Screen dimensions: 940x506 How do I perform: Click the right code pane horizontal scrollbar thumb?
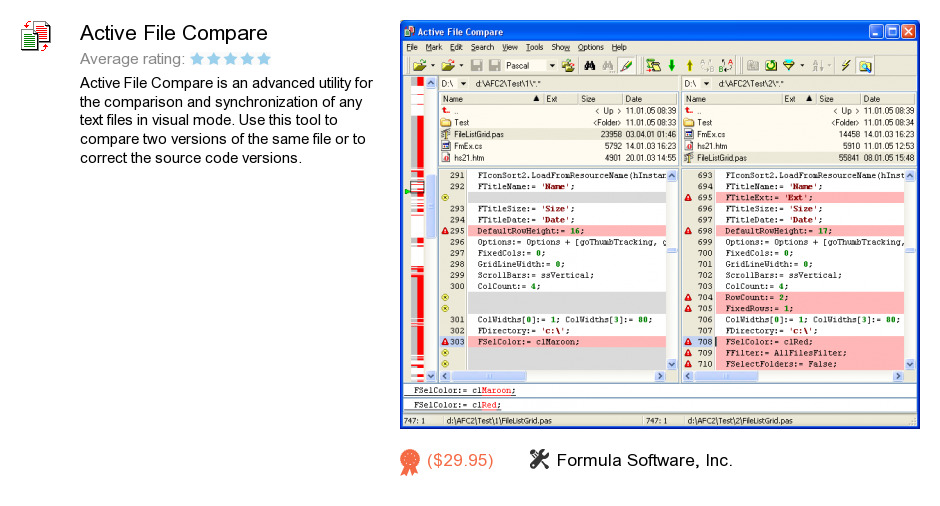click(x=726, y=377)
